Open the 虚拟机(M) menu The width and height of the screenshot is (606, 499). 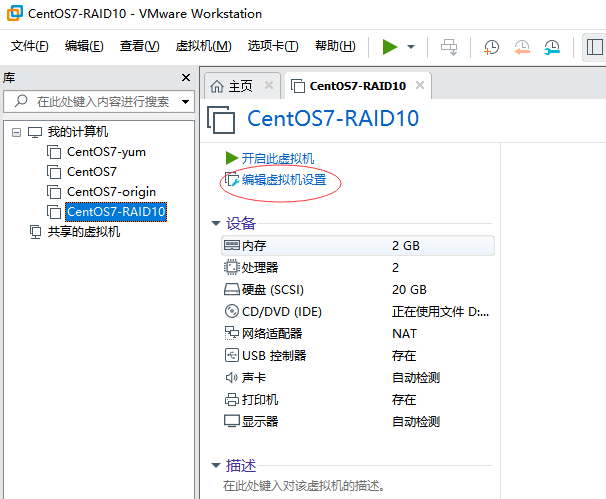[x=203, y=46]
